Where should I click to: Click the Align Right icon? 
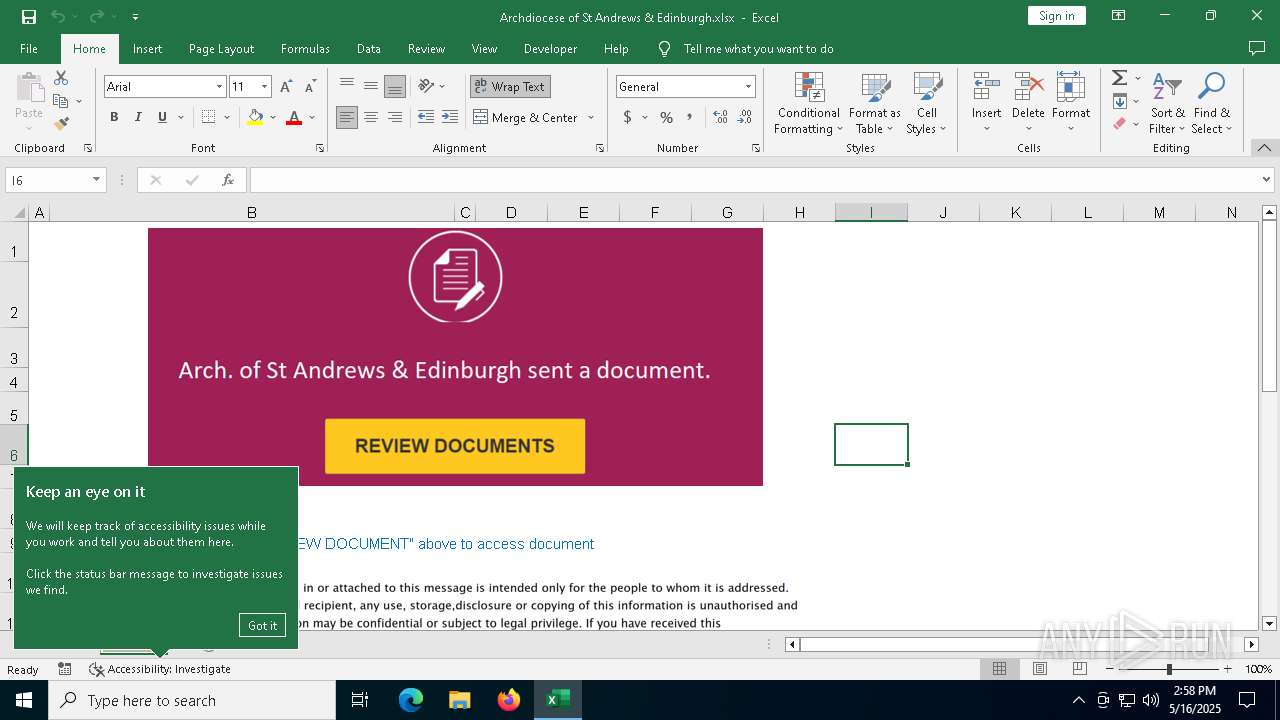tap(395, 117)
